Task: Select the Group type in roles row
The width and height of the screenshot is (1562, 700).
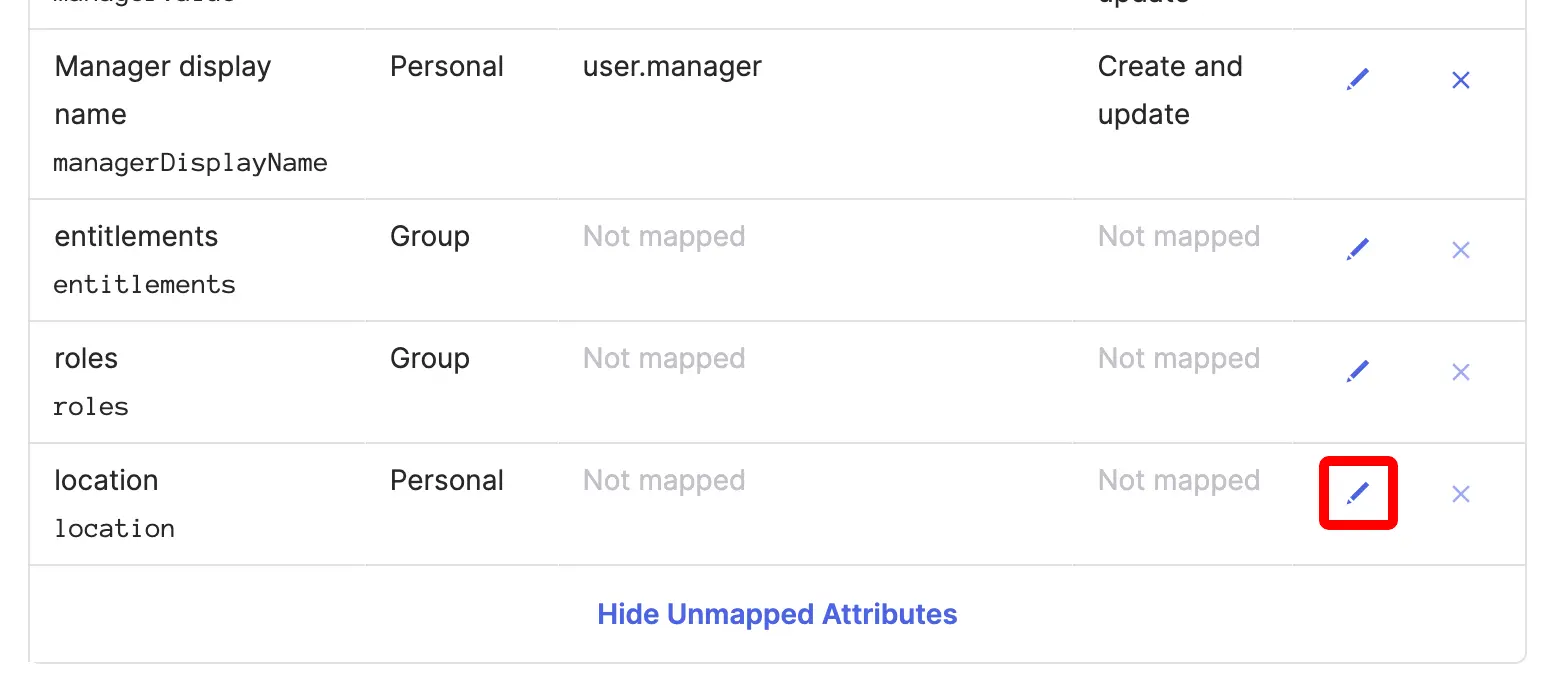Action: [430, 359]
